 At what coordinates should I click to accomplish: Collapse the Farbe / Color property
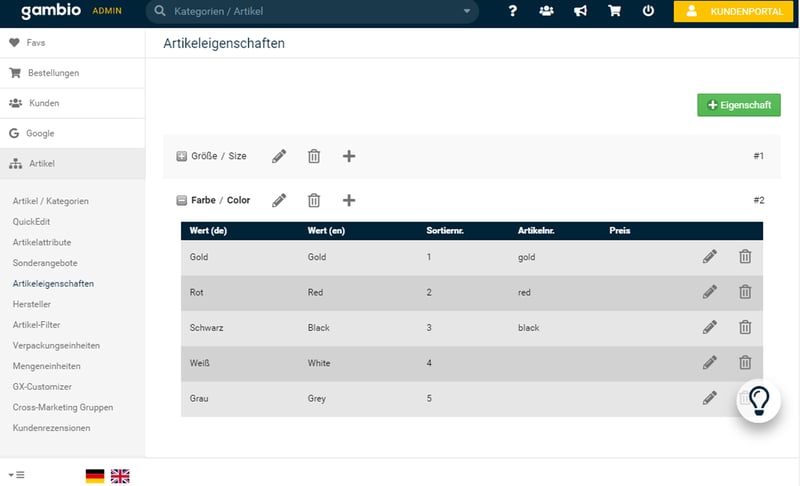[x=181, y=200]
